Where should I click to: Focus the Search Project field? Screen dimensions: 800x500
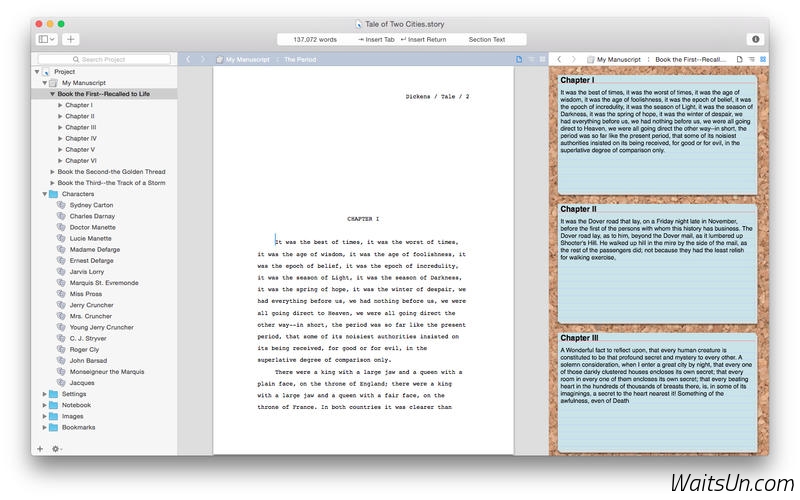point(104,59)
